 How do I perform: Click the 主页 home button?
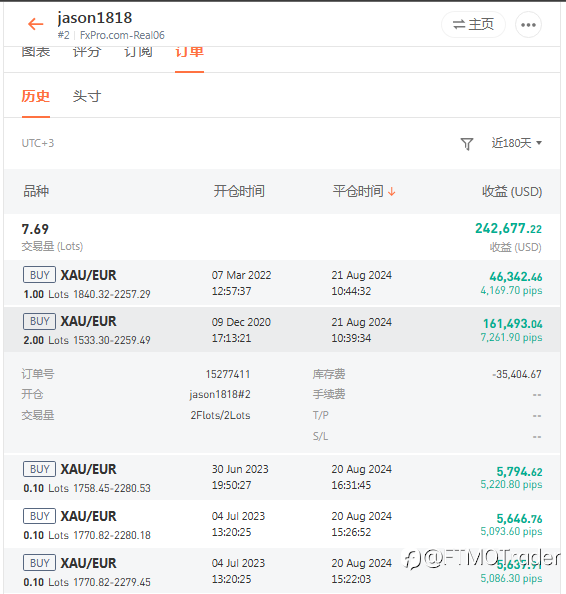(x=473, y=25)
